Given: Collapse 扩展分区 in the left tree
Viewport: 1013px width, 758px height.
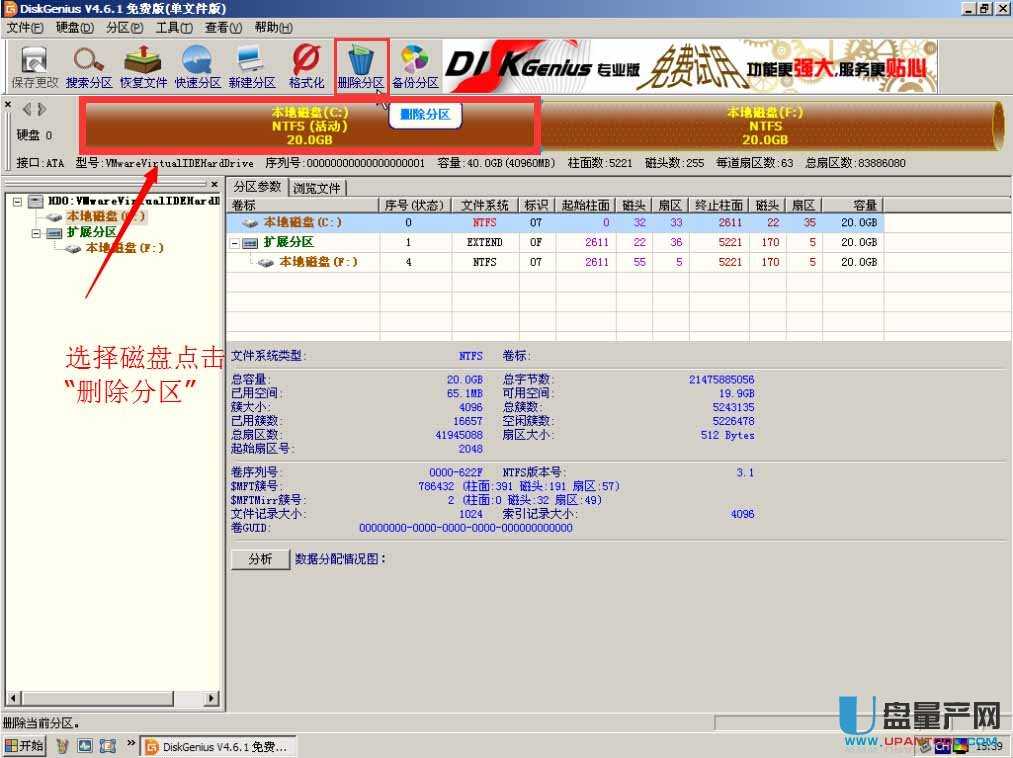Looking at the screenshot, I should (x=36, y=233).
